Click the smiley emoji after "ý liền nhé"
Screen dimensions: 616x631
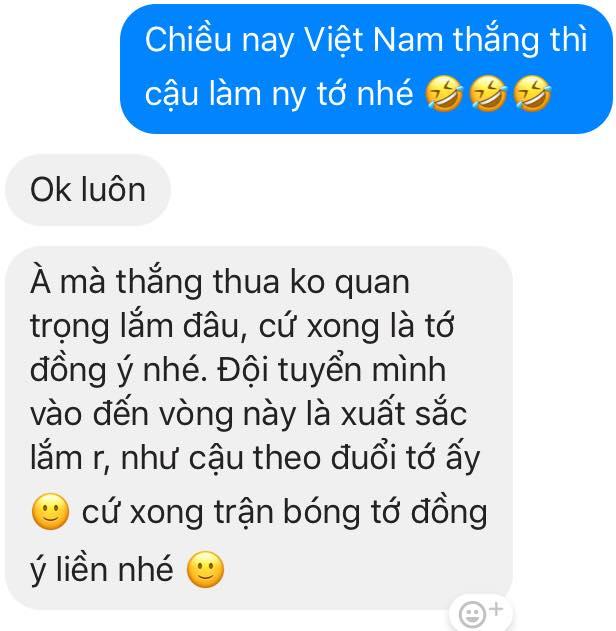(x=205, y=569)
